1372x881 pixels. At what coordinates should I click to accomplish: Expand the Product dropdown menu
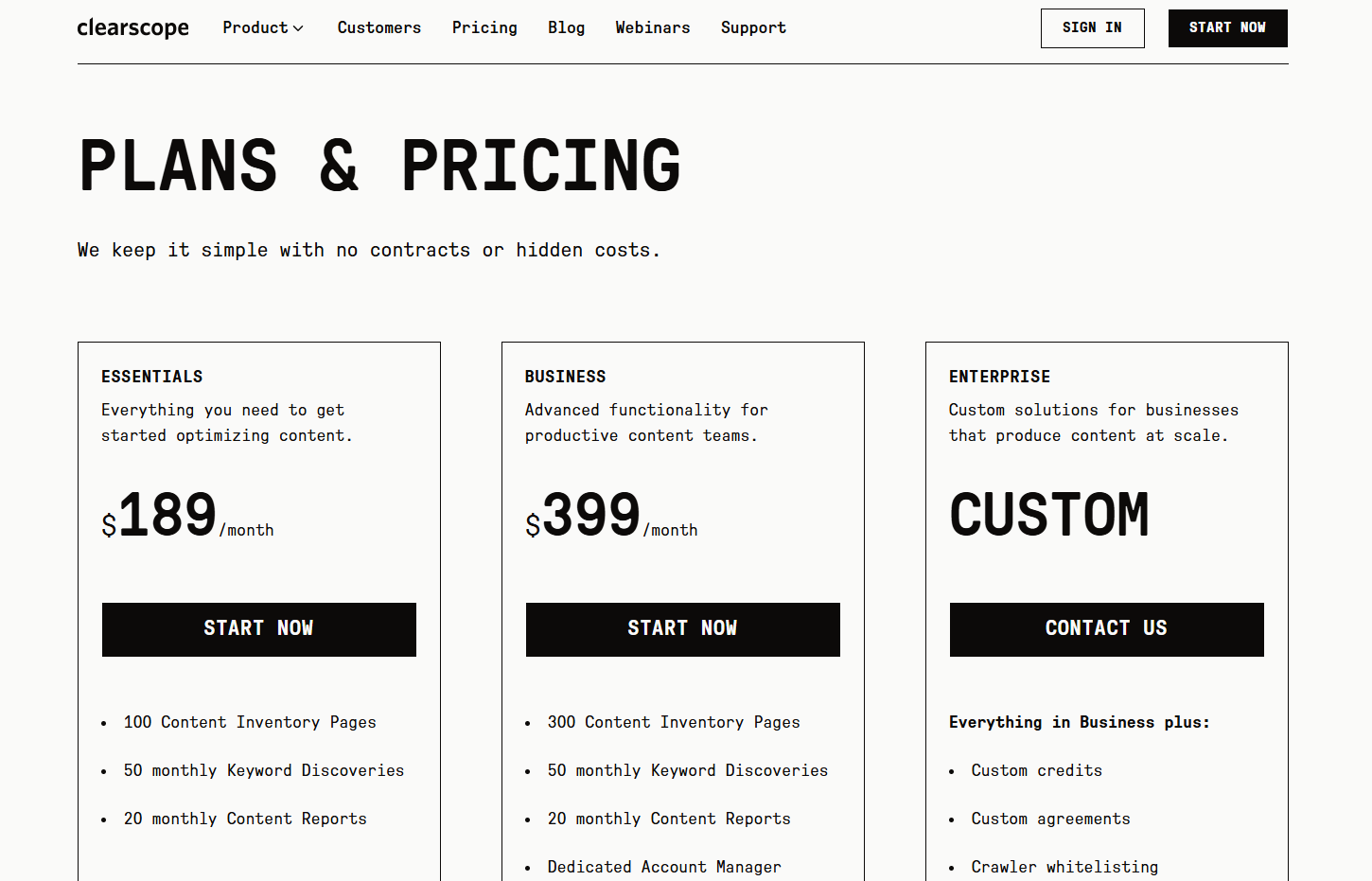click(x=263, y=28)
